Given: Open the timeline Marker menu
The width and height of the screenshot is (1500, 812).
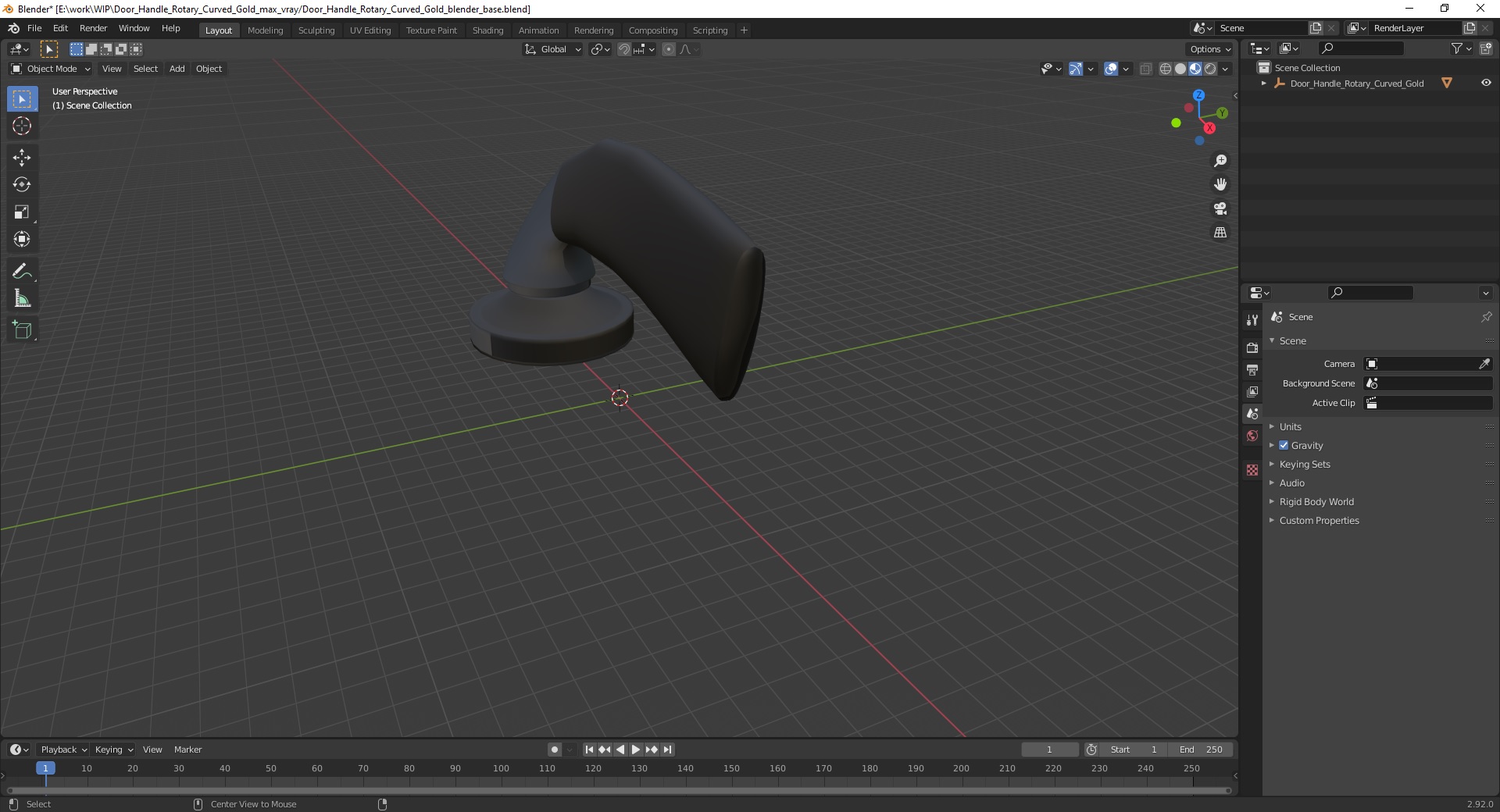Looking at the screenshot, I should tap(187, 750).
